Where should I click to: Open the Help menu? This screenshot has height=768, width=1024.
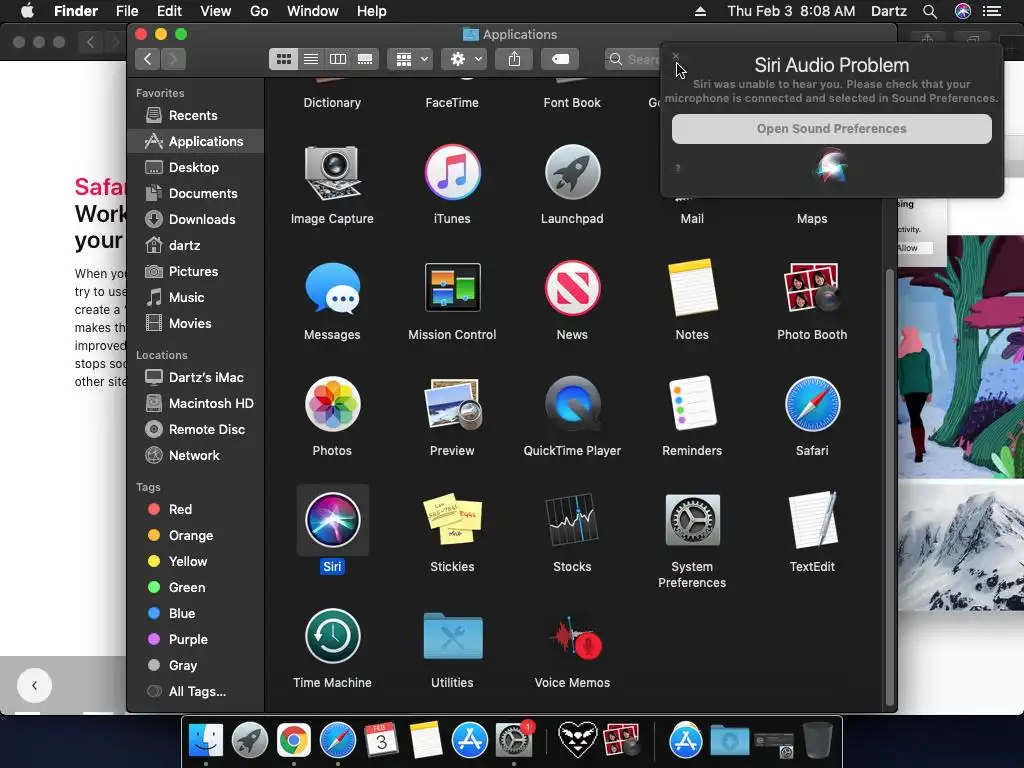372,11
